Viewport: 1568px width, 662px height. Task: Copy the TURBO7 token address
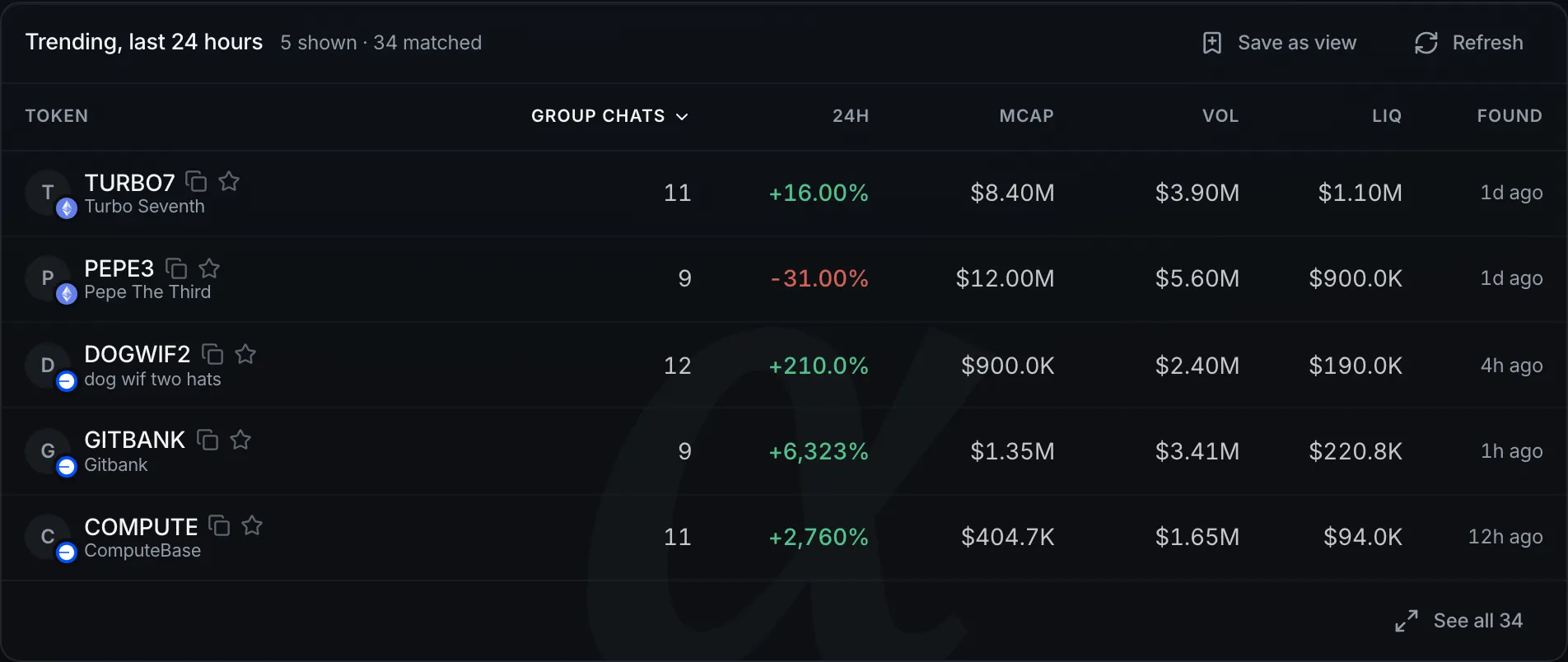click(x=196, y=181)
